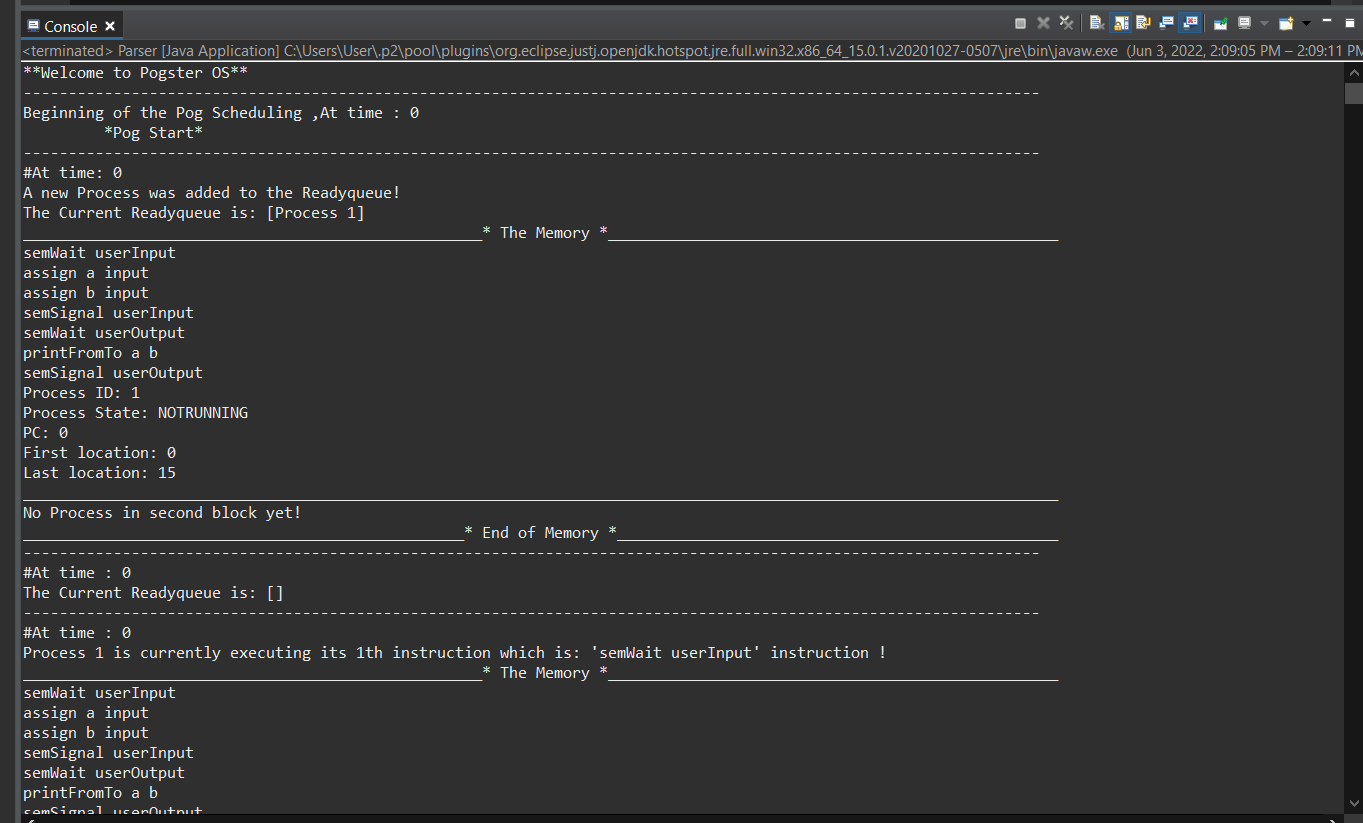The width and height of the screenshot is (1363, 823).
Task: Click the 'Beginning of the Pog Scheduling' line
Action: [x=221, y=113]
